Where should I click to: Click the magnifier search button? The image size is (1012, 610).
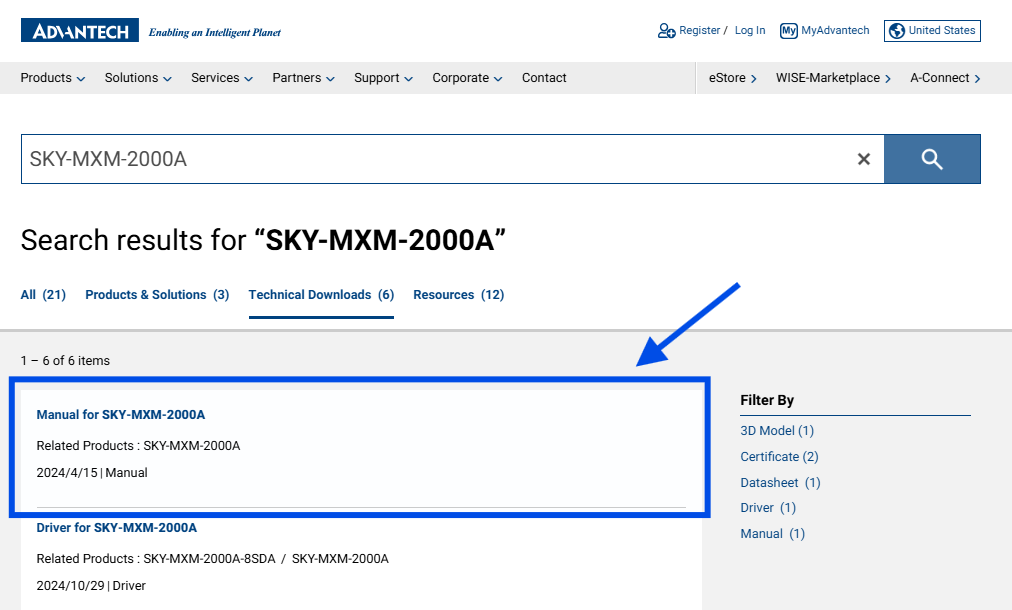pyautogui.click(x=932, y=159)
